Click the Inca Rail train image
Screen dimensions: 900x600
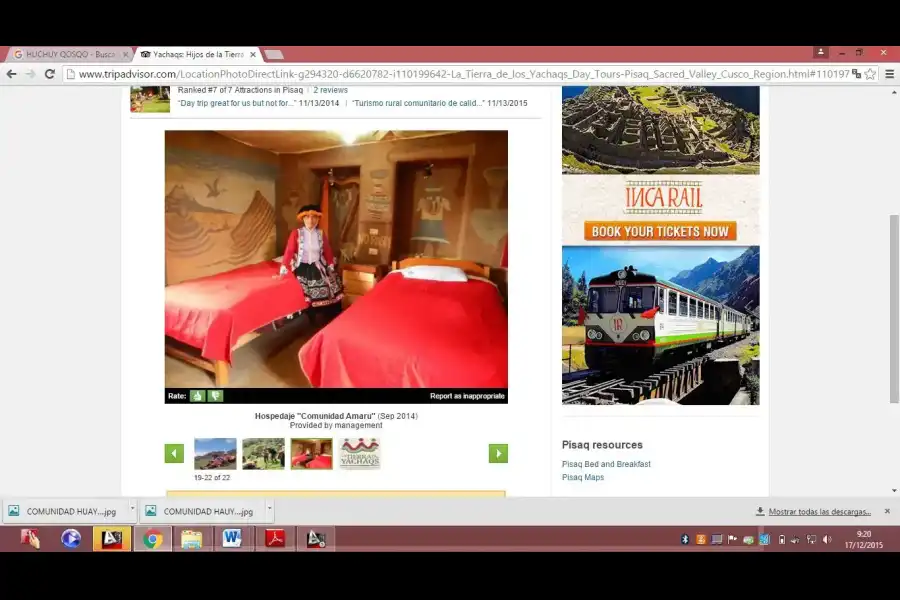click(x=661, y=325)
